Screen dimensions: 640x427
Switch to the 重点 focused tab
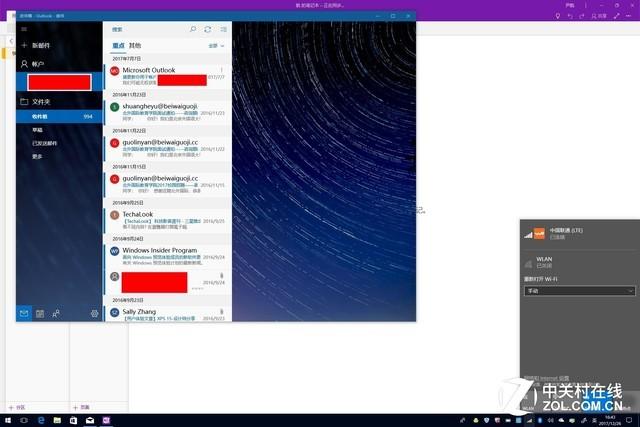coord(118,45)
